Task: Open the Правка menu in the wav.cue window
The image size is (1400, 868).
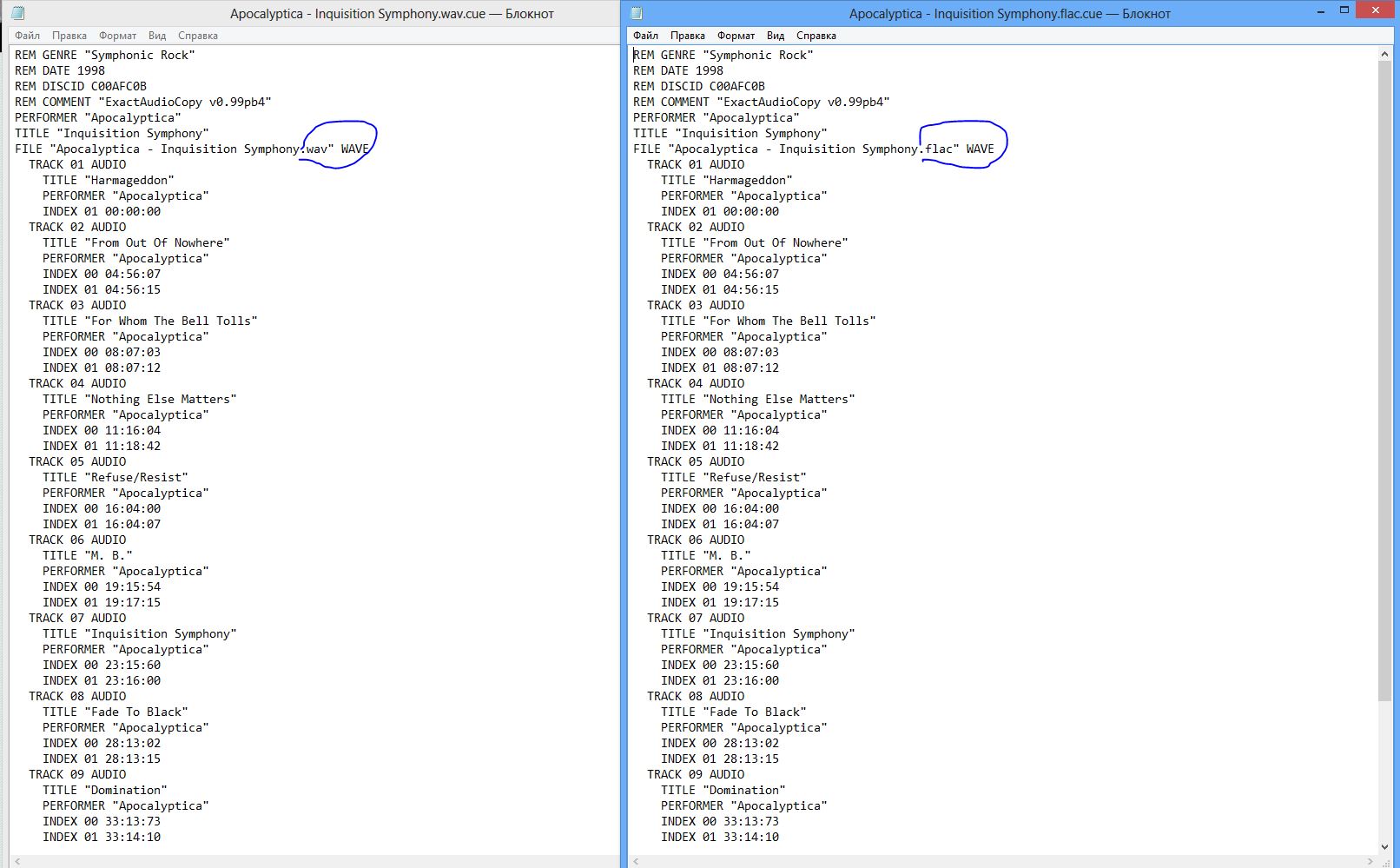Action: [69, 36]
